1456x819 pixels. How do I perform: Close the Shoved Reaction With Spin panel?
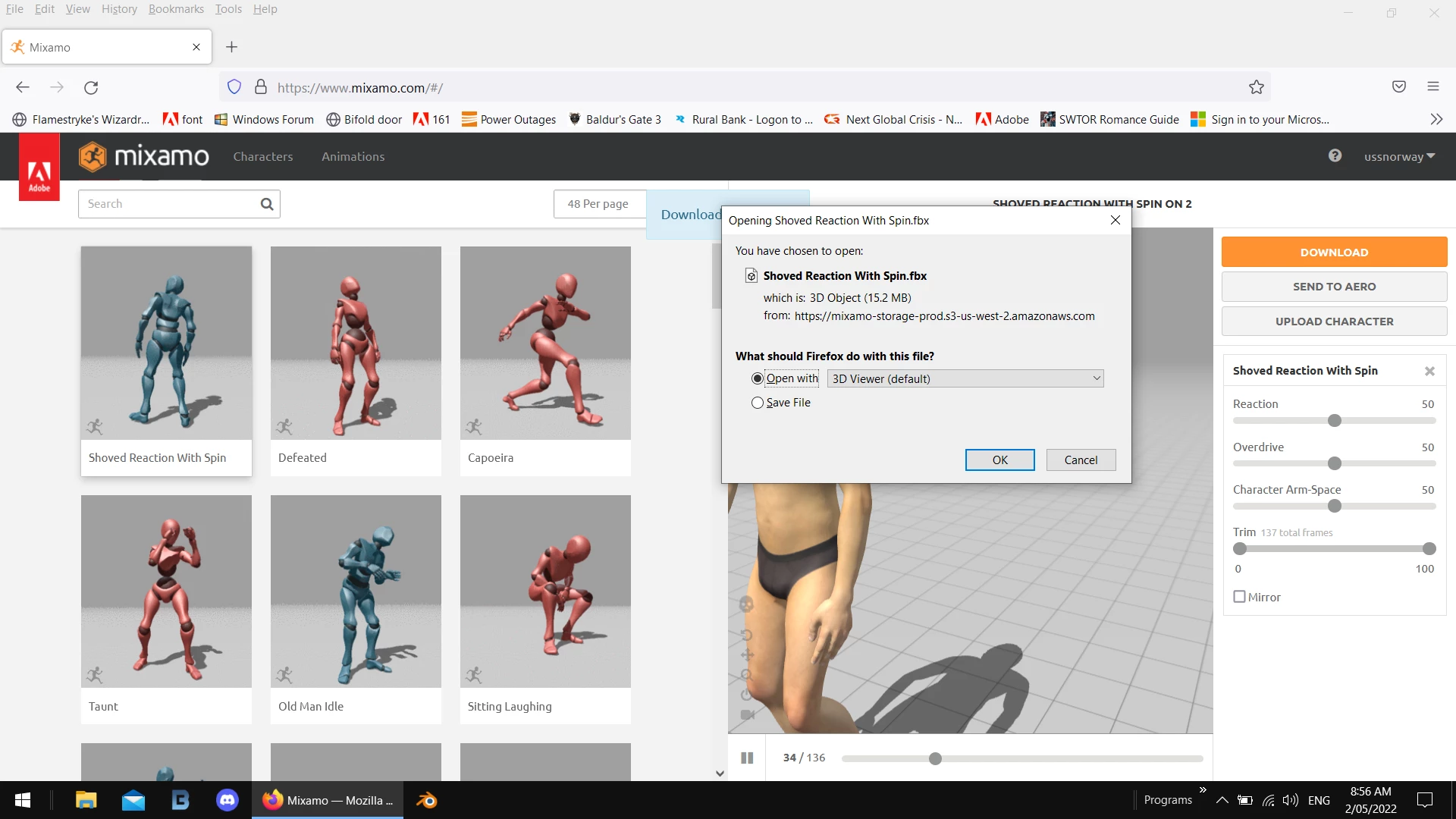1429,371
